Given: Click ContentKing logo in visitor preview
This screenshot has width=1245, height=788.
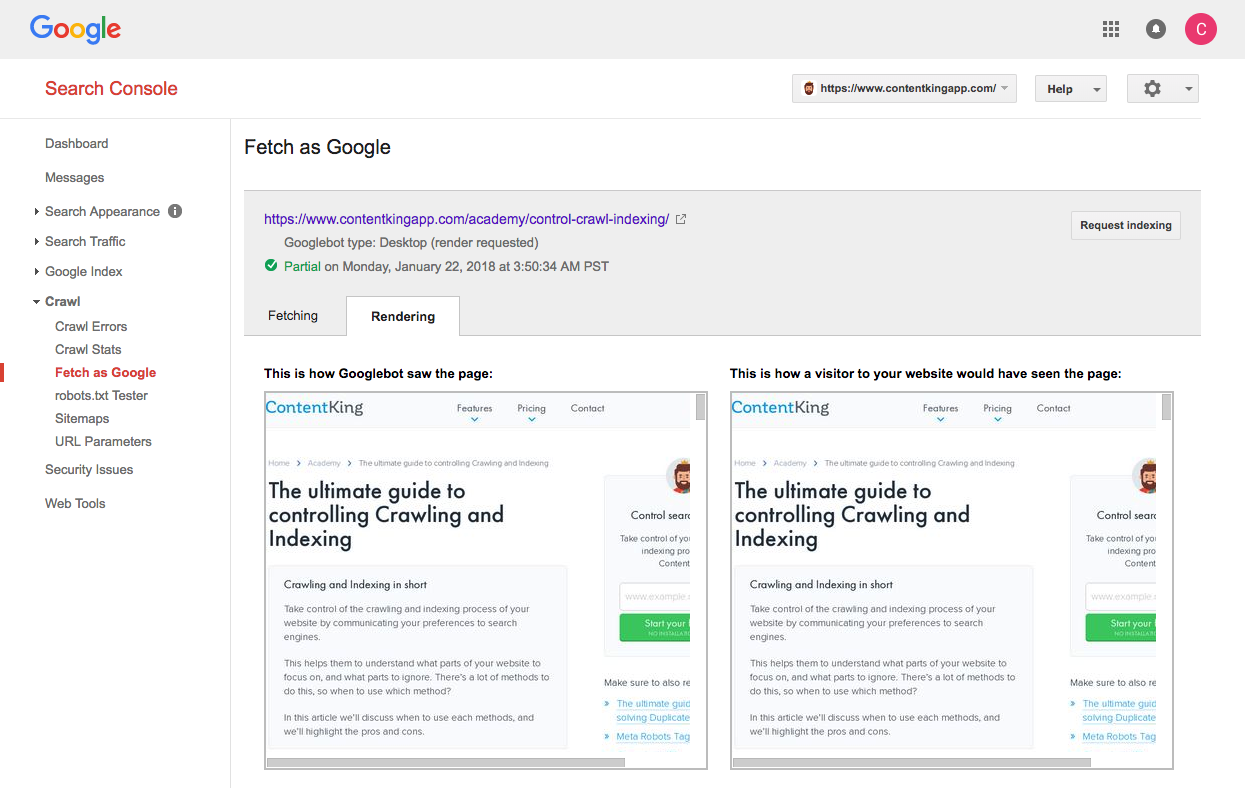Looking at the screenshot, I should point(780,407).
